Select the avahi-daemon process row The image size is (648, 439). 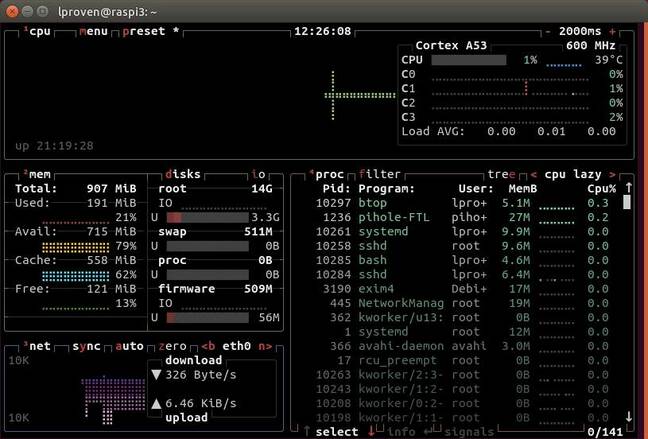[462, 346]
